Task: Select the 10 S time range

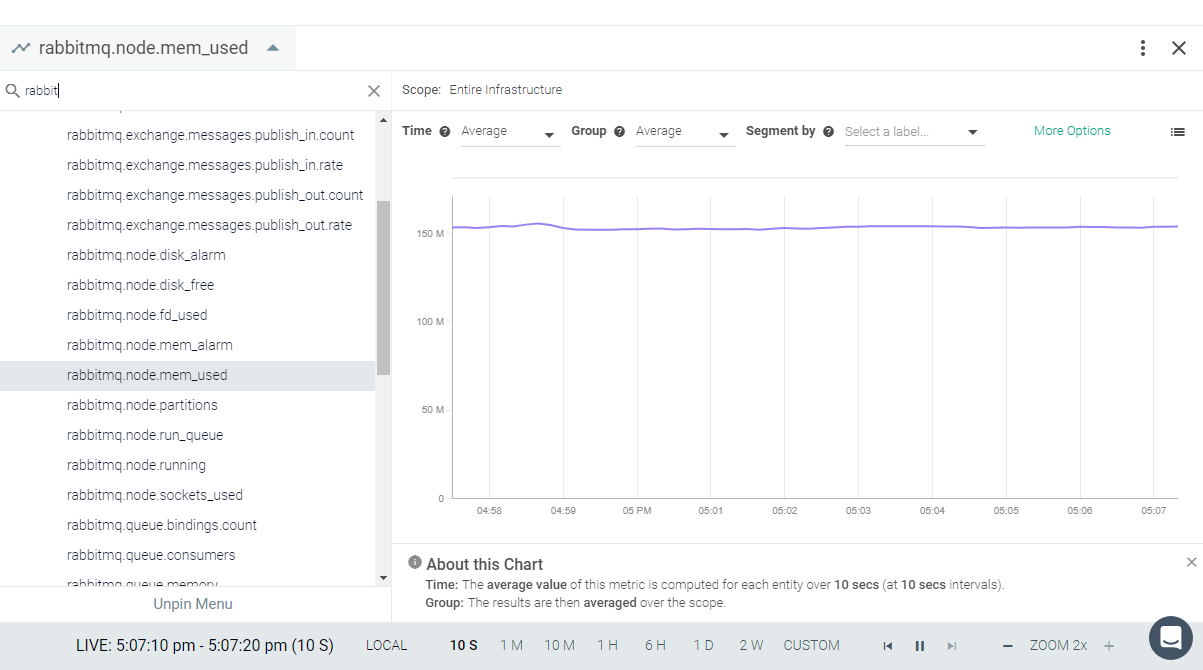Action: coord(464,646)
